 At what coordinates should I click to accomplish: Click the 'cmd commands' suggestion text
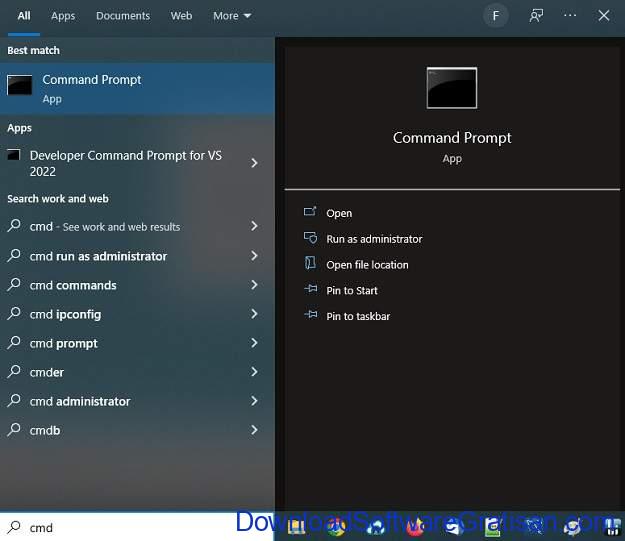73,285
